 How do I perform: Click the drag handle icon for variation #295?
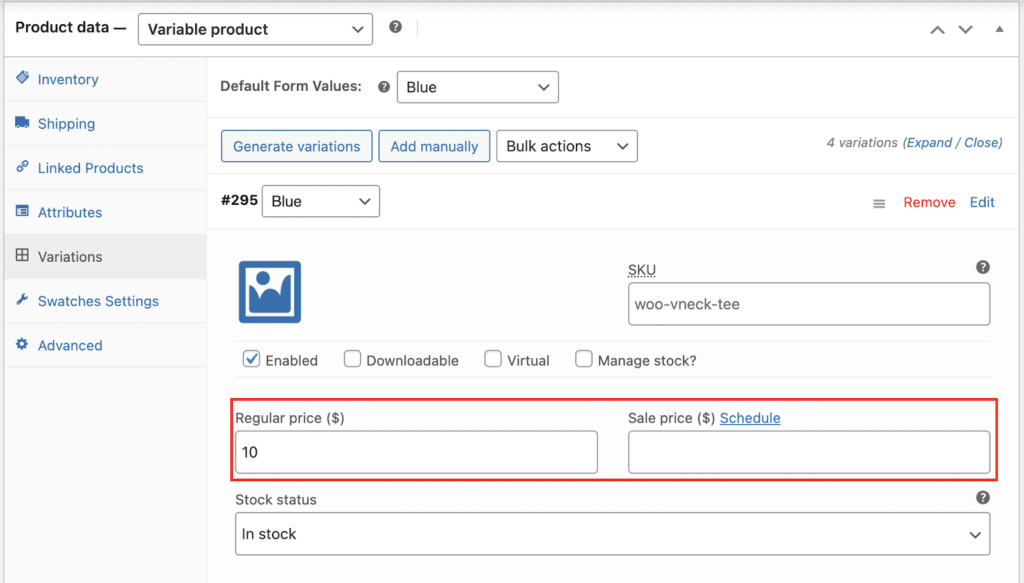[x=879, y=203]
